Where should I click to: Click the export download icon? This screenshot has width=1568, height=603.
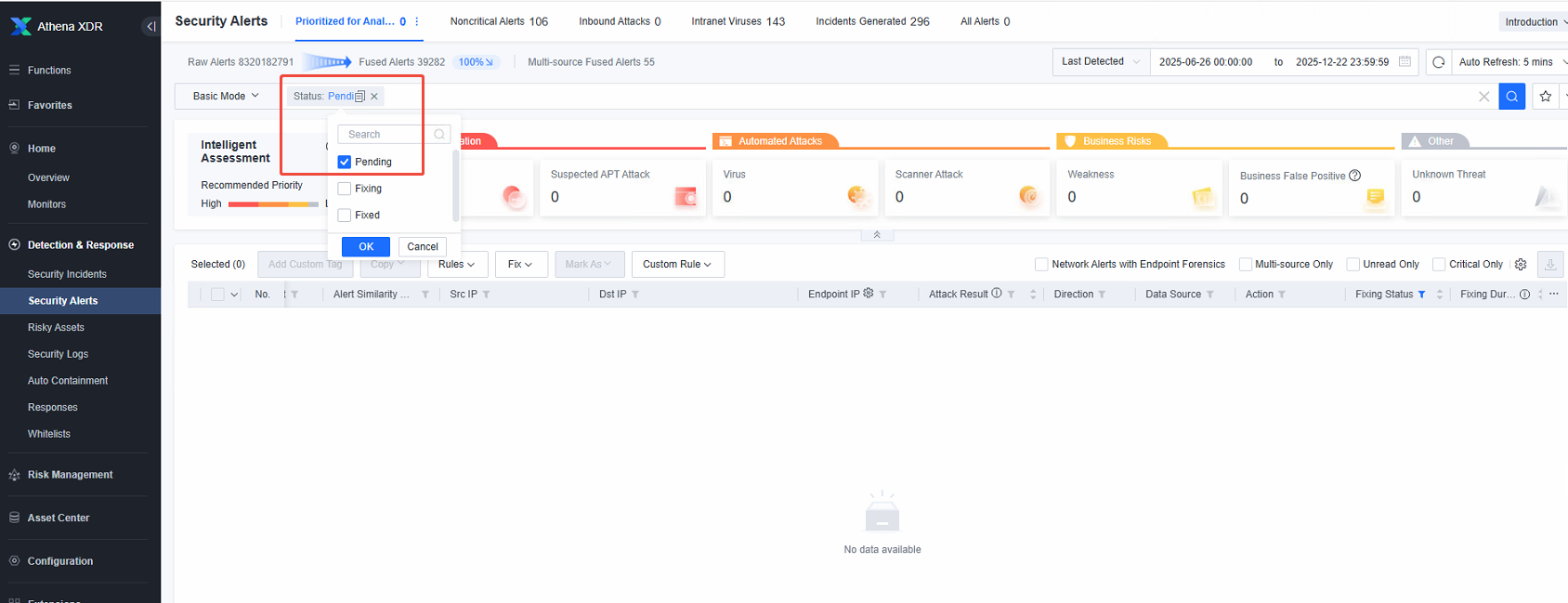click(1550, 264)
